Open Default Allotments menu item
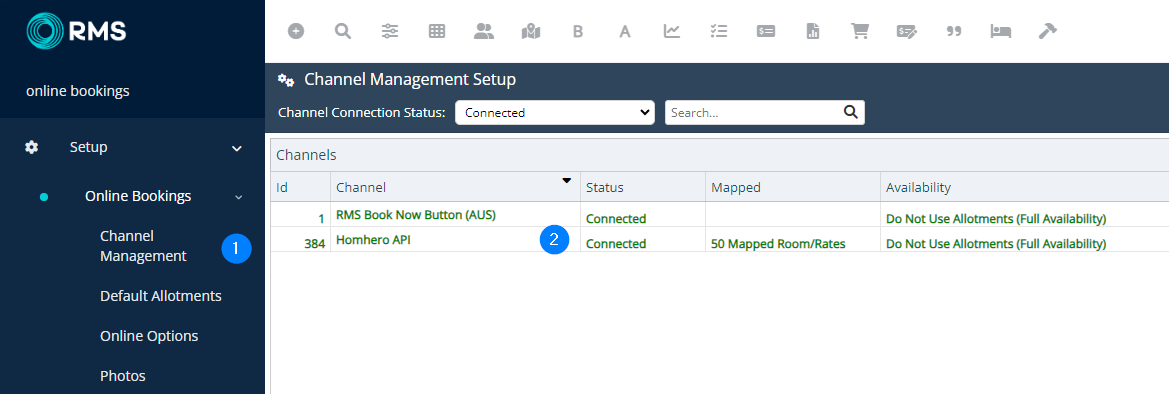Screen dimensions: 1169x394 click(160, 296)
